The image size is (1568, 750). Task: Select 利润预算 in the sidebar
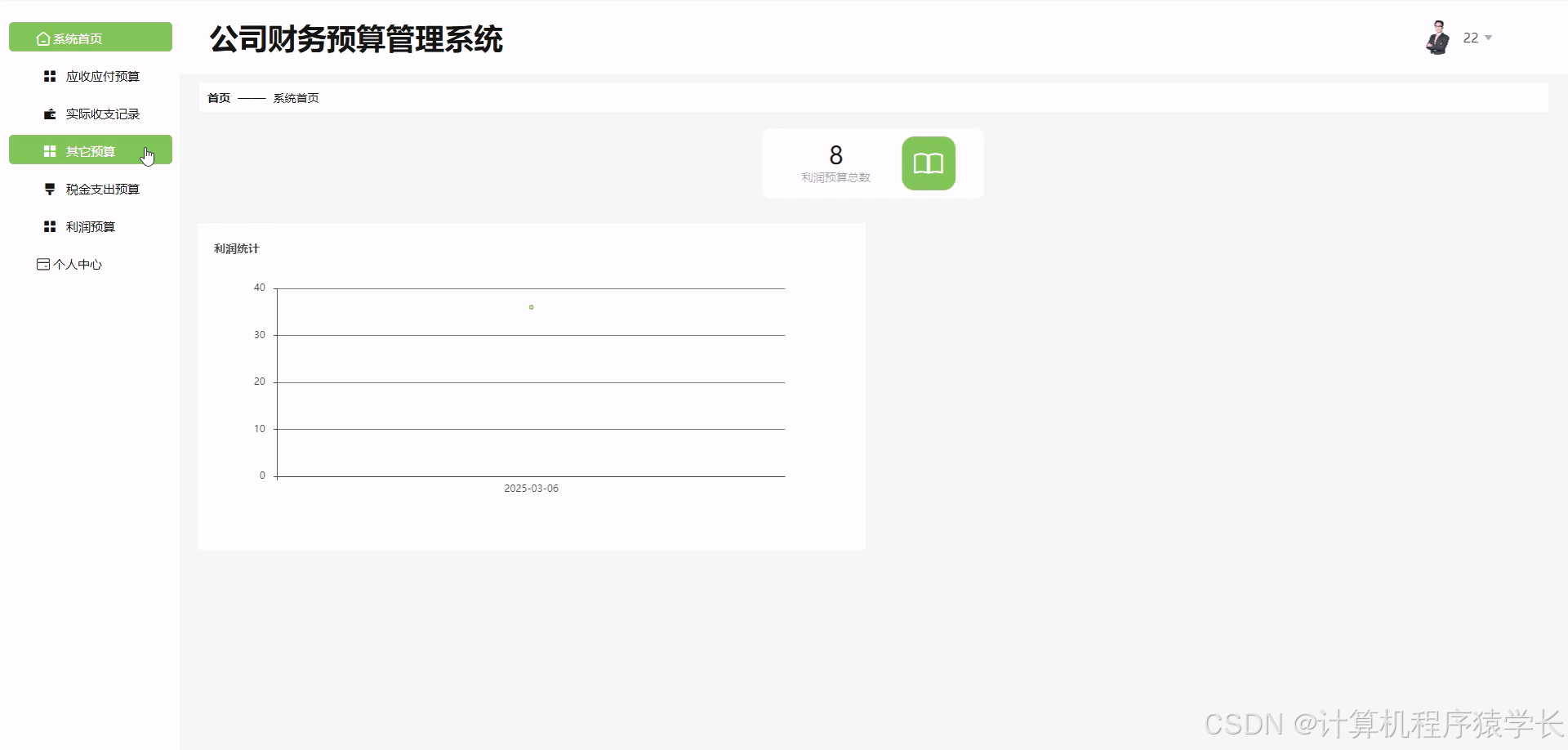click(90, 226)
